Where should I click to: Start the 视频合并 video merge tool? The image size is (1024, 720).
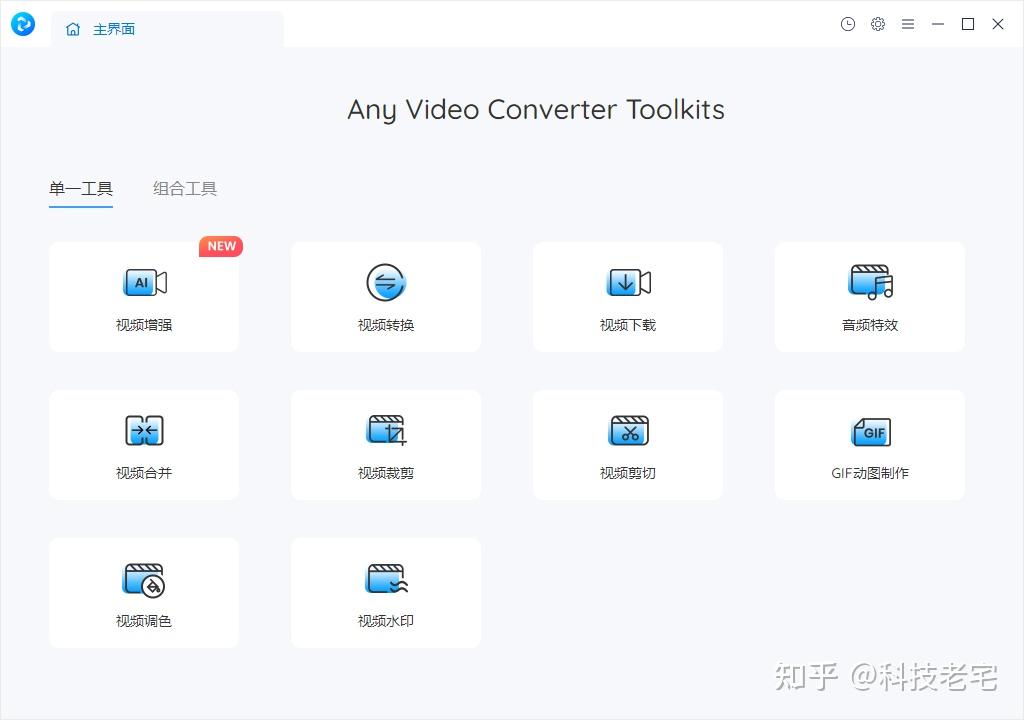143,444
